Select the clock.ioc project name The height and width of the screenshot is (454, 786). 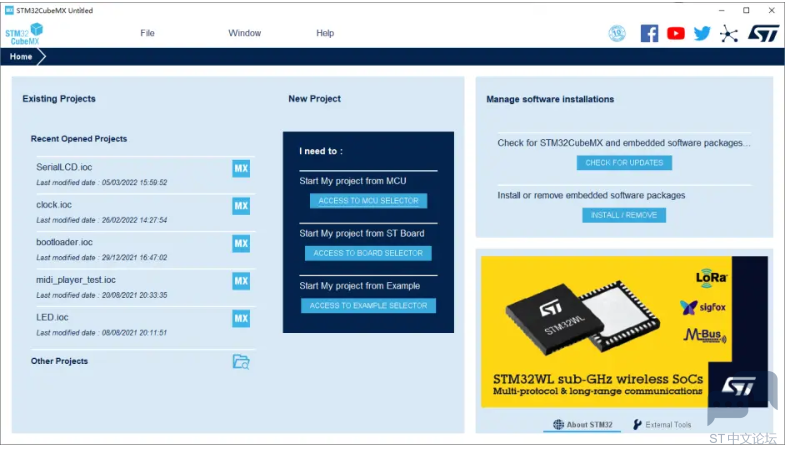coord(54,205)
